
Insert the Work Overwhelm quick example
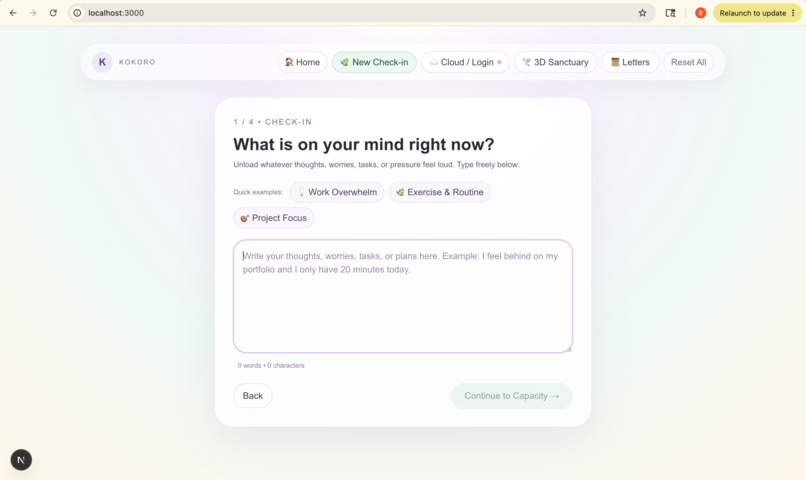tap(337, 192)
